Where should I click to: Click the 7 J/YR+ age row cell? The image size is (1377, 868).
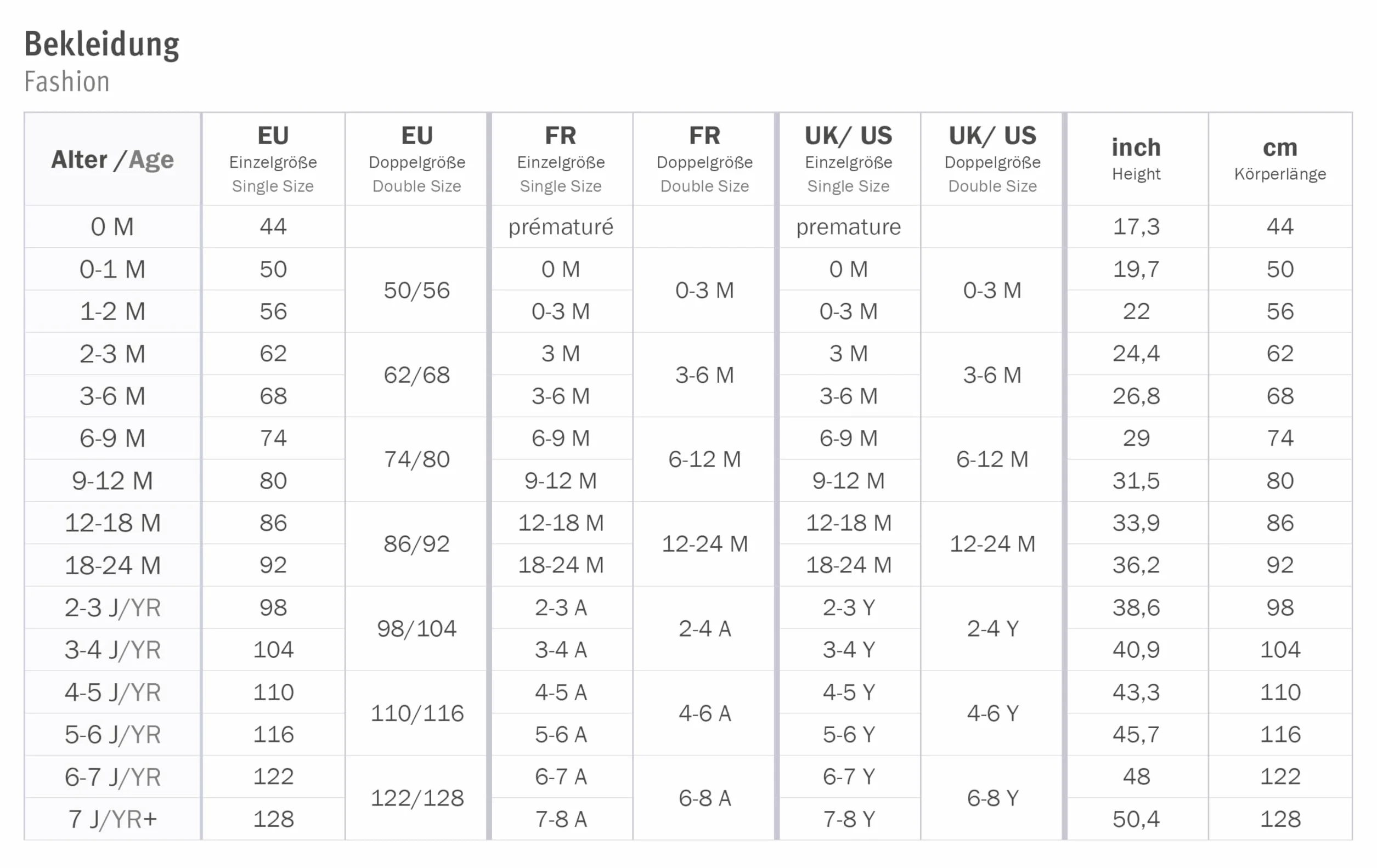pos(112,819)
